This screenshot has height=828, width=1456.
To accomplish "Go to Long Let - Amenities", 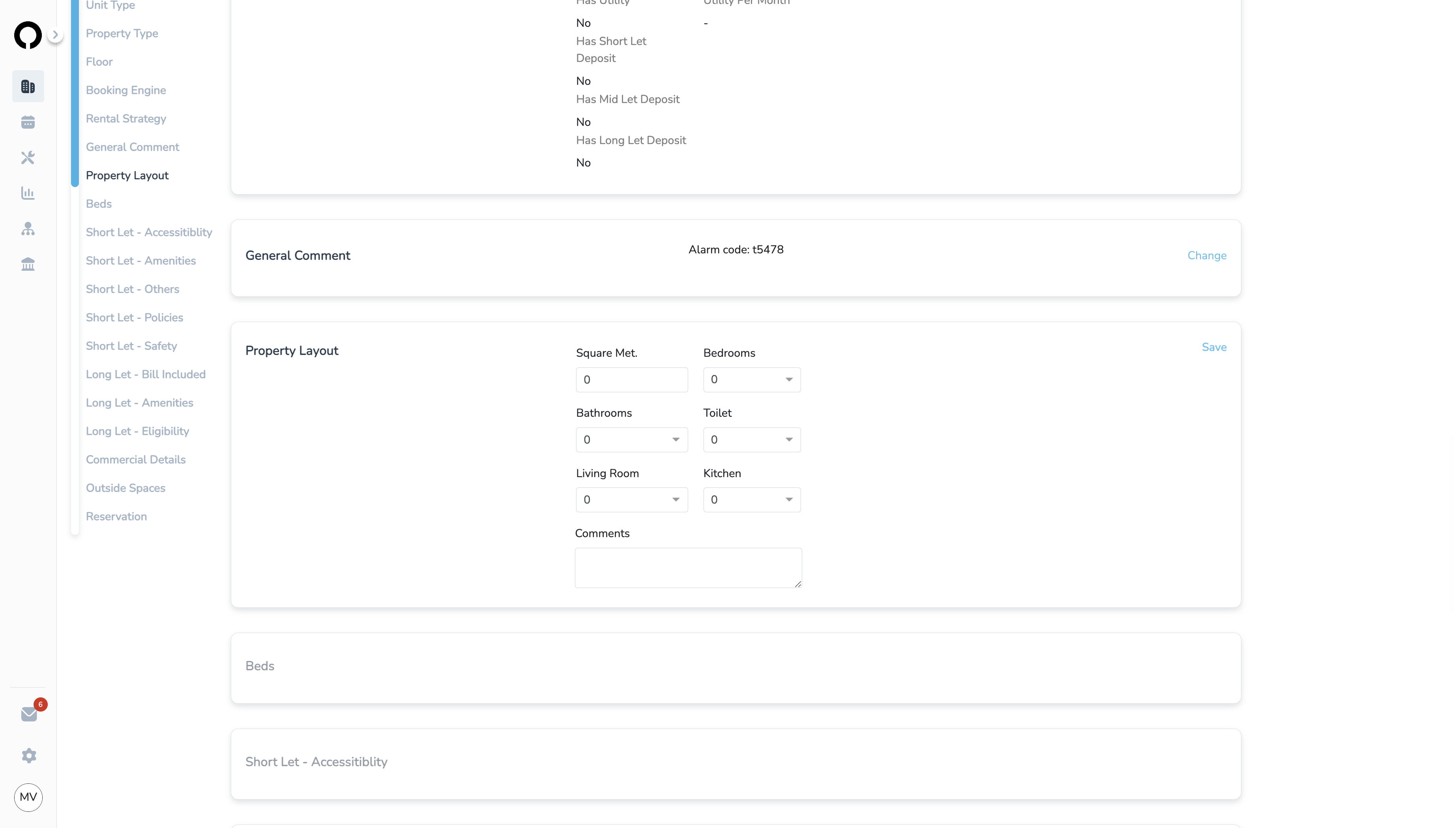I will coord(140,403).
